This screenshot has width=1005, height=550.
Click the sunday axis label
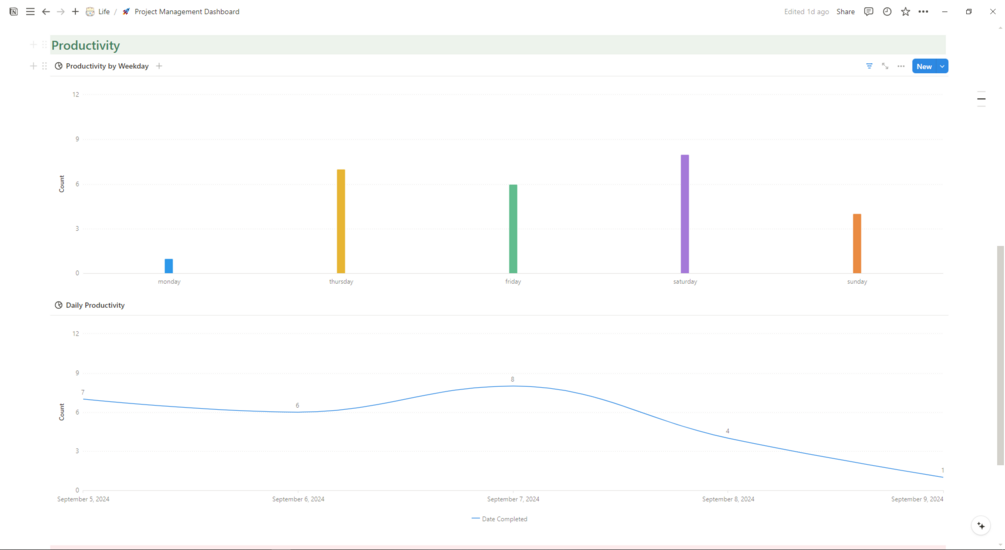click(857, 281)
